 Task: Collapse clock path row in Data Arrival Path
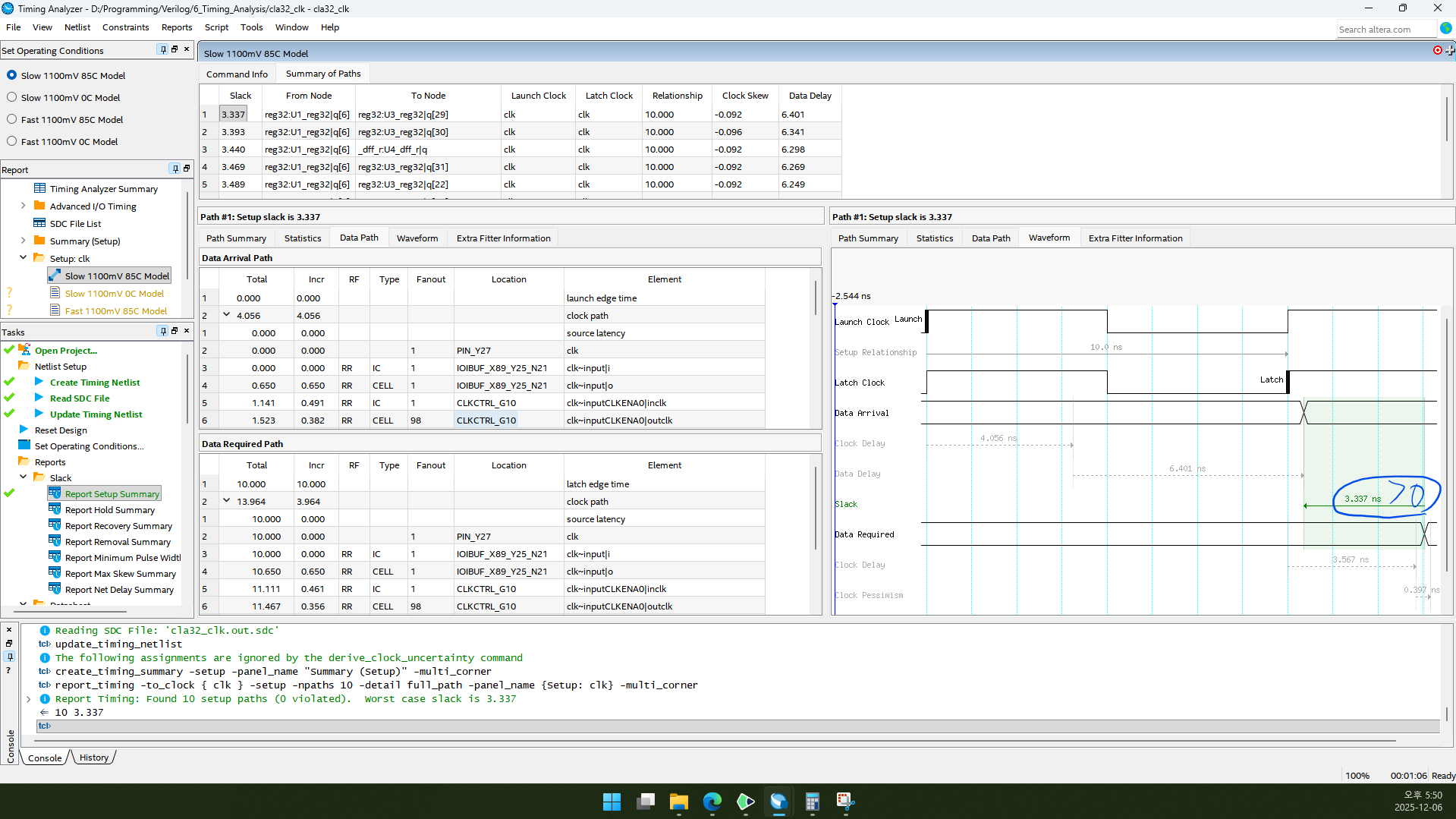[226, 315]
